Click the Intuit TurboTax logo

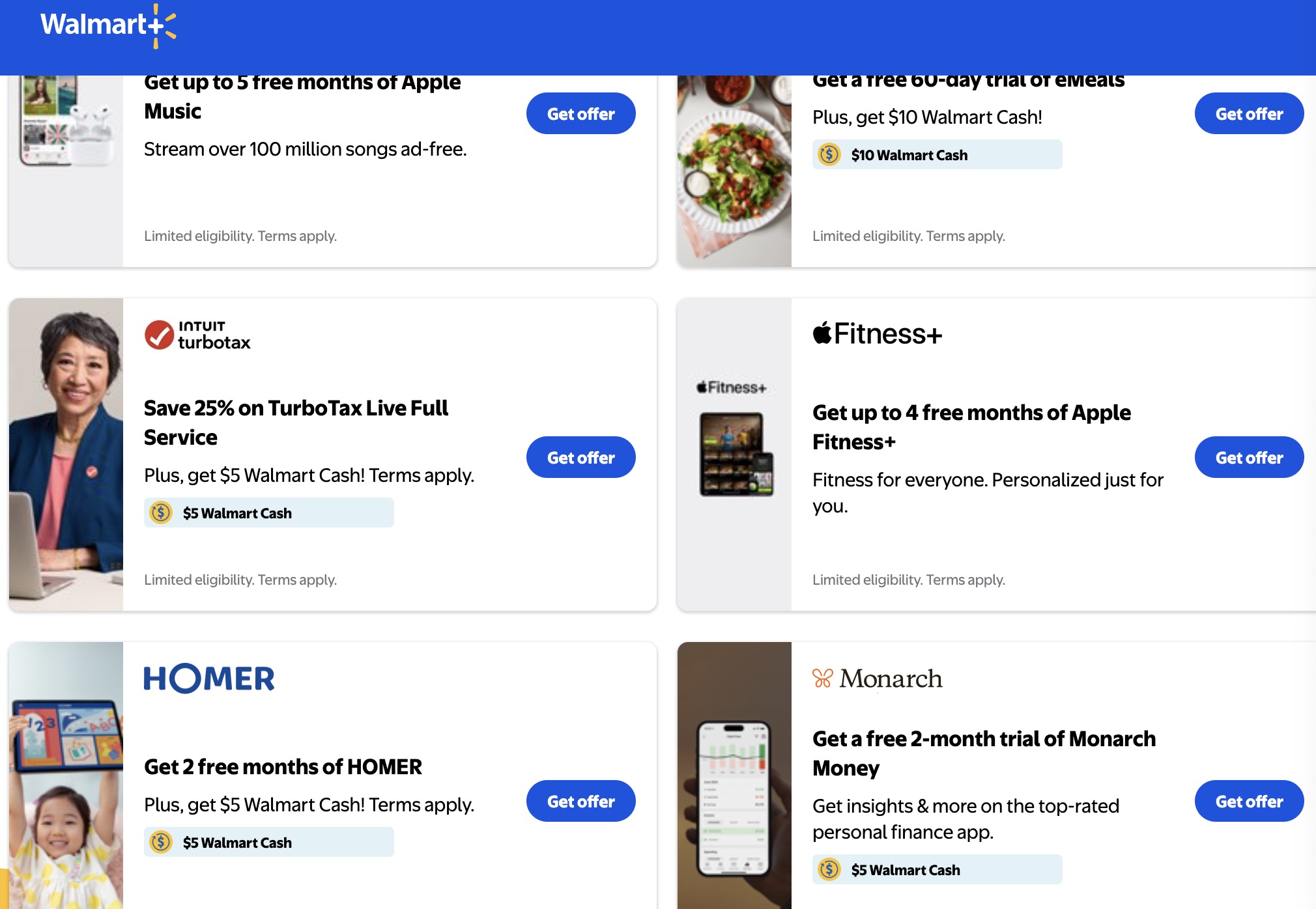[197, 335]
